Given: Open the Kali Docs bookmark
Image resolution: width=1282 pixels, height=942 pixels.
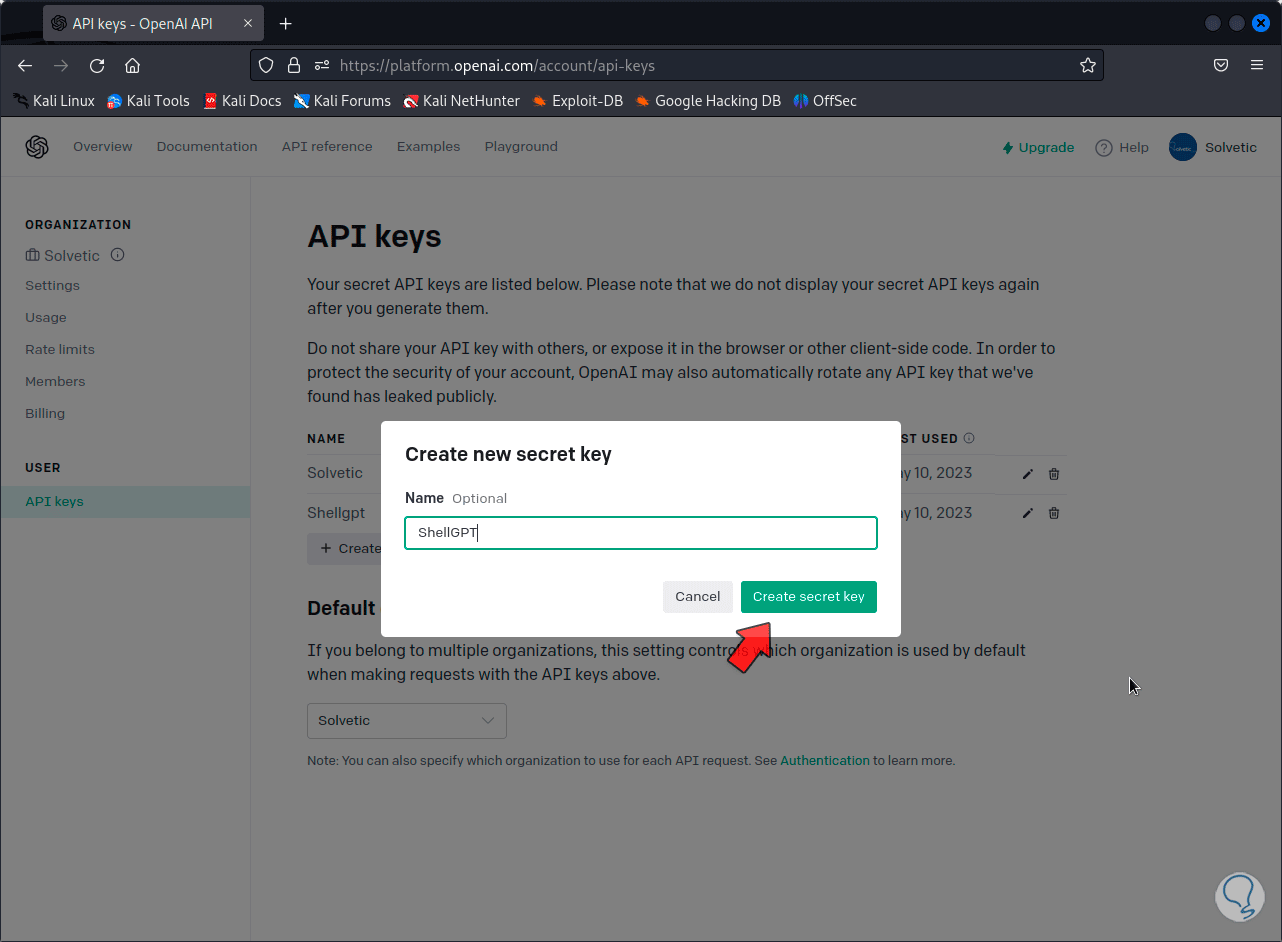Looking at the screenshot, I should tap(242, 101).
